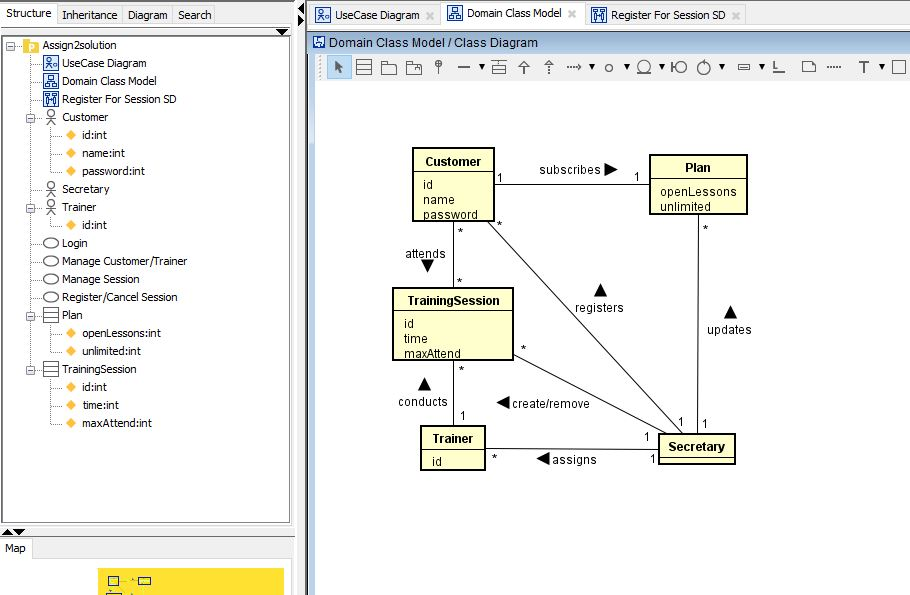910x595 pixels.
Task: Select the pointer selection tool in the diagram toolbar
Action: point(340,67)
